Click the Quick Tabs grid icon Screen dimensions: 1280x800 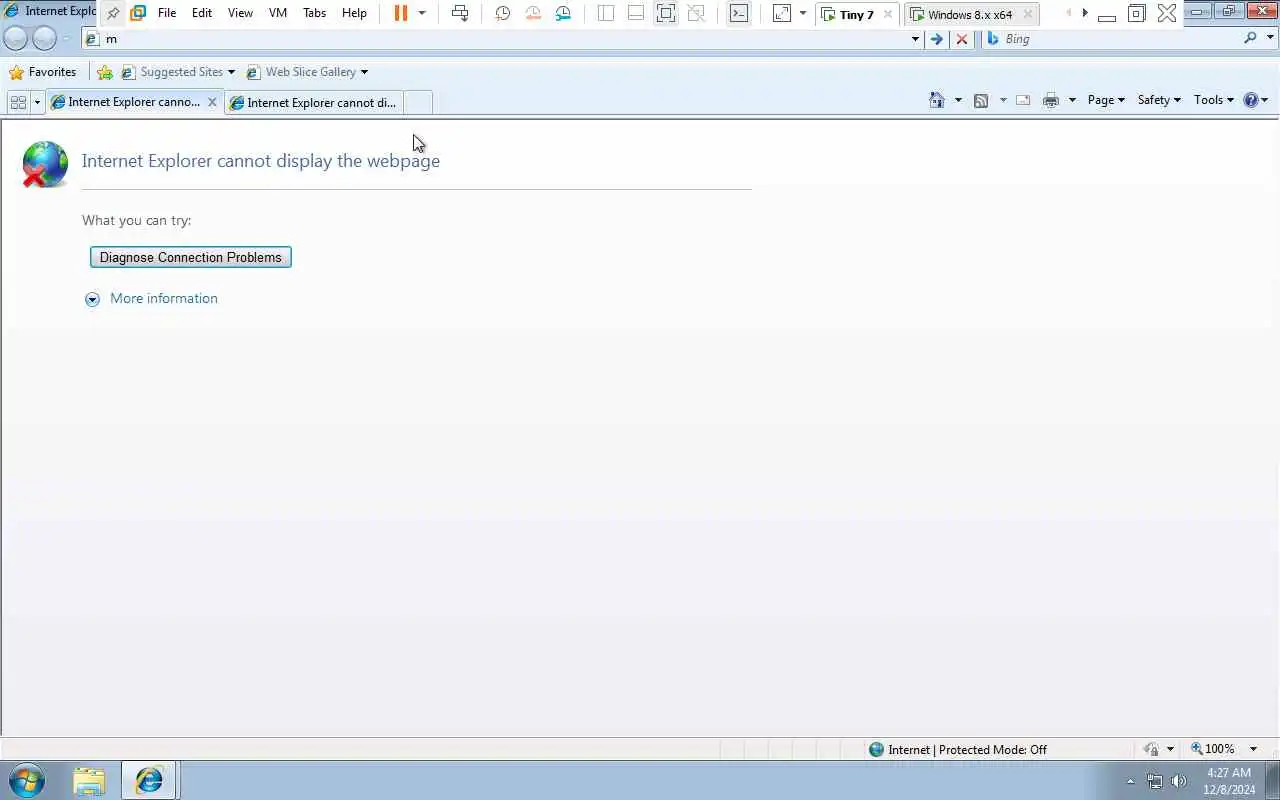18,102
